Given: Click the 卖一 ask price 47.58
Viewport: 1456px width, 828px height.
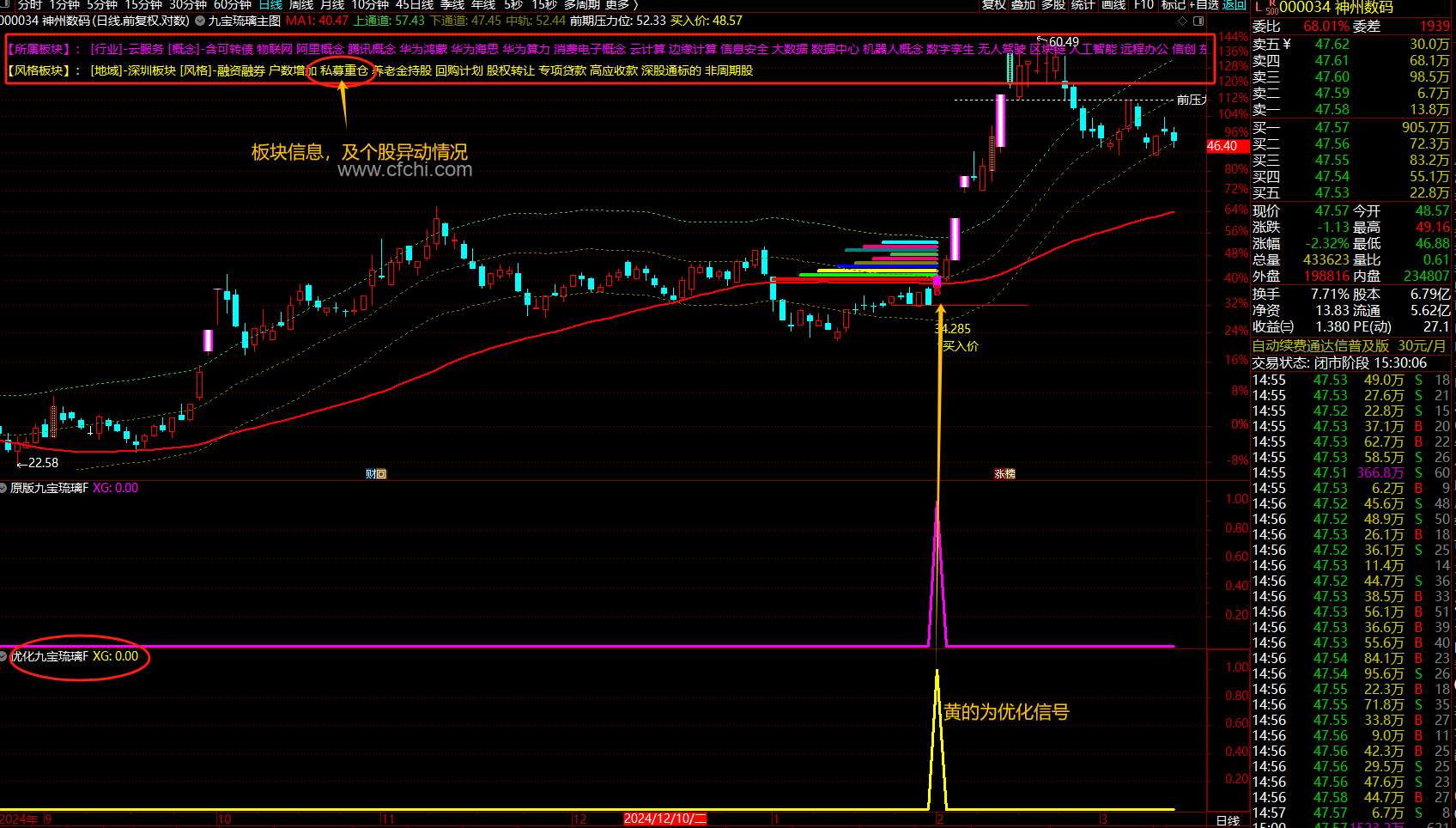Looking at the screenshot, I should (x=1332, y=110).
